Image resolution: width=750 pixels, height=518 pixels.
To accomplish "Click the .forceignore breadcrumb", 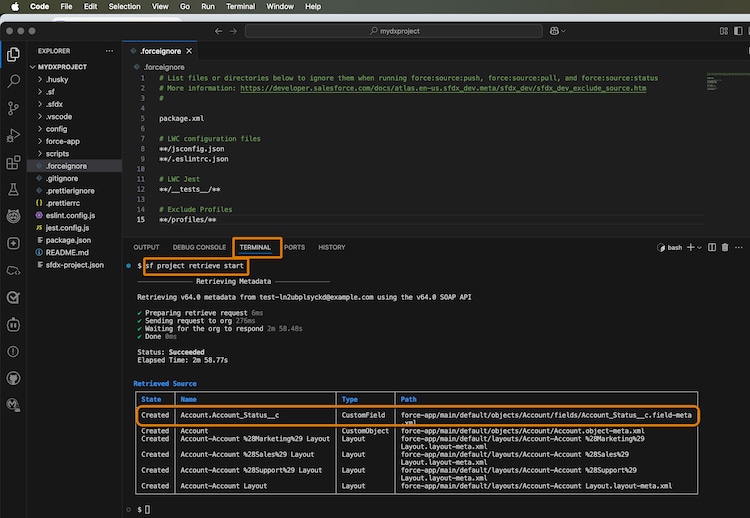I will click(164, 67).
